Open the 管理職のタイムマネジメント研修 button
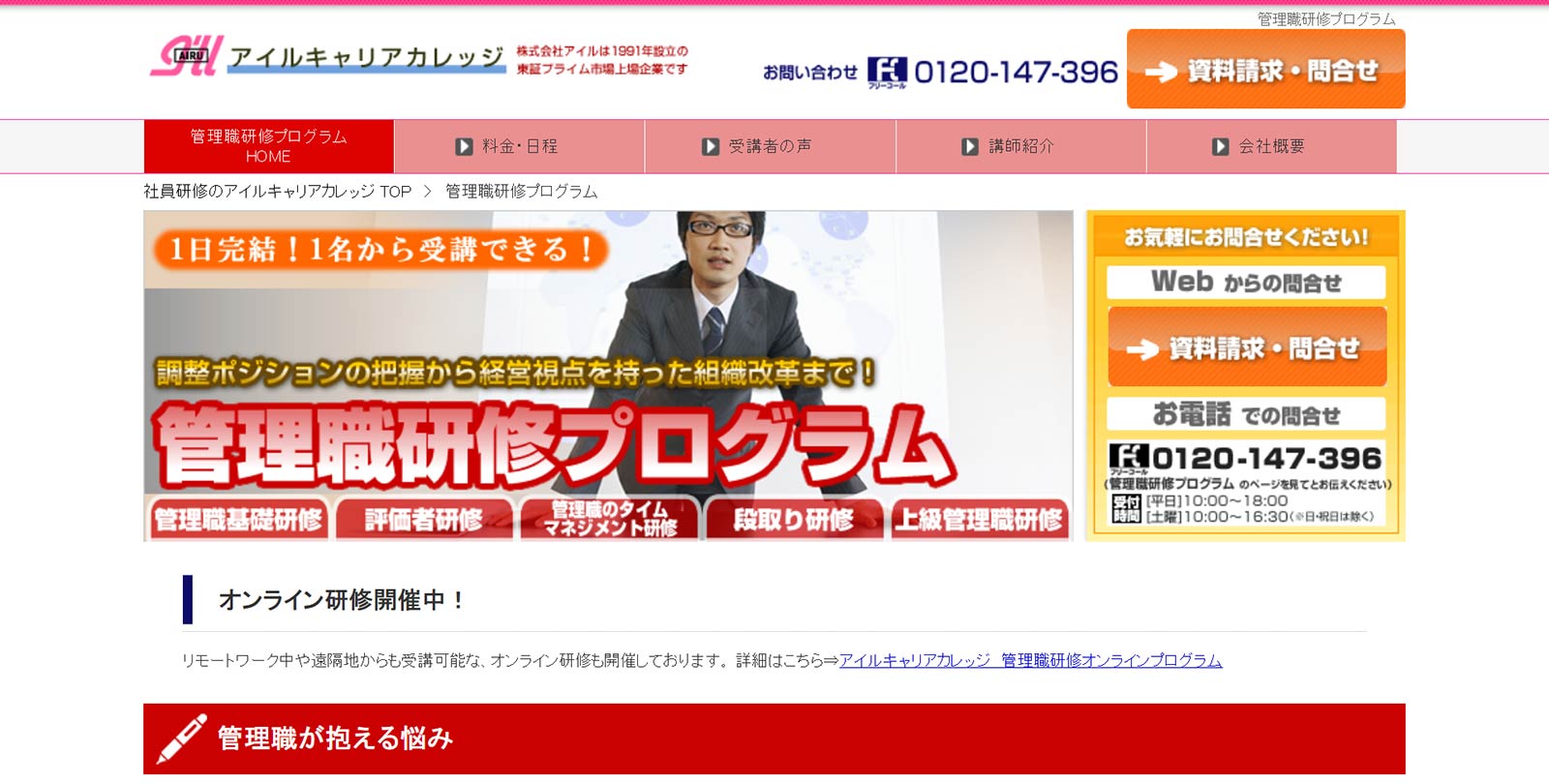This screenshot has width=1549, height=784. (x=609, y=519)
